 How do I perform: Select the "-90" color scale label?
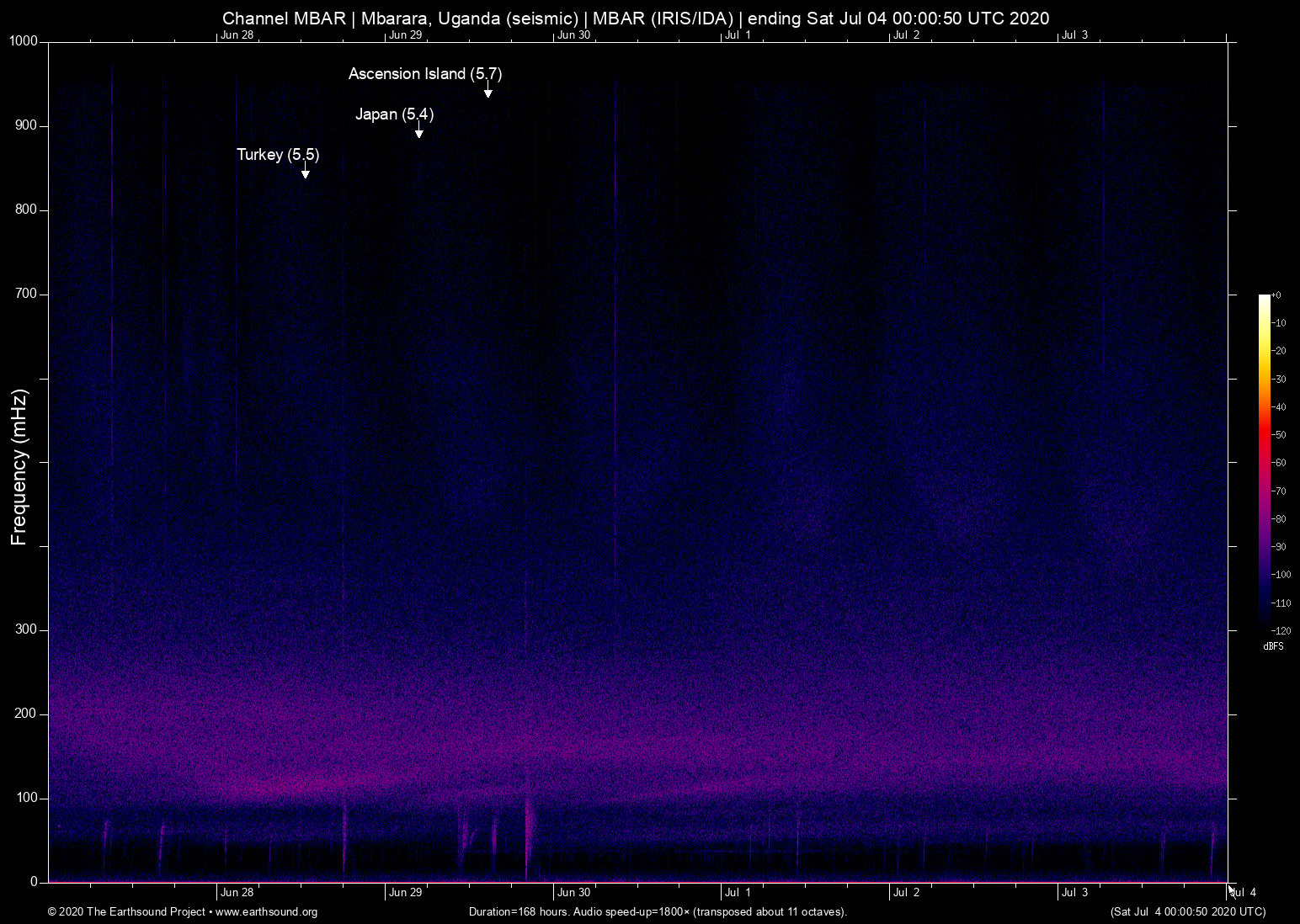pos(1279,547)
